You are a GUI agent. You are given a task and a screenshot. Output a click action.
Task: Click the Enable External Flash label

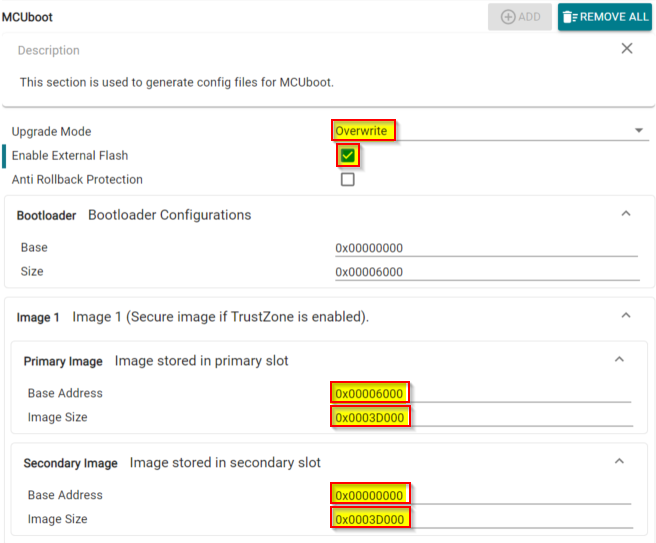70,156
